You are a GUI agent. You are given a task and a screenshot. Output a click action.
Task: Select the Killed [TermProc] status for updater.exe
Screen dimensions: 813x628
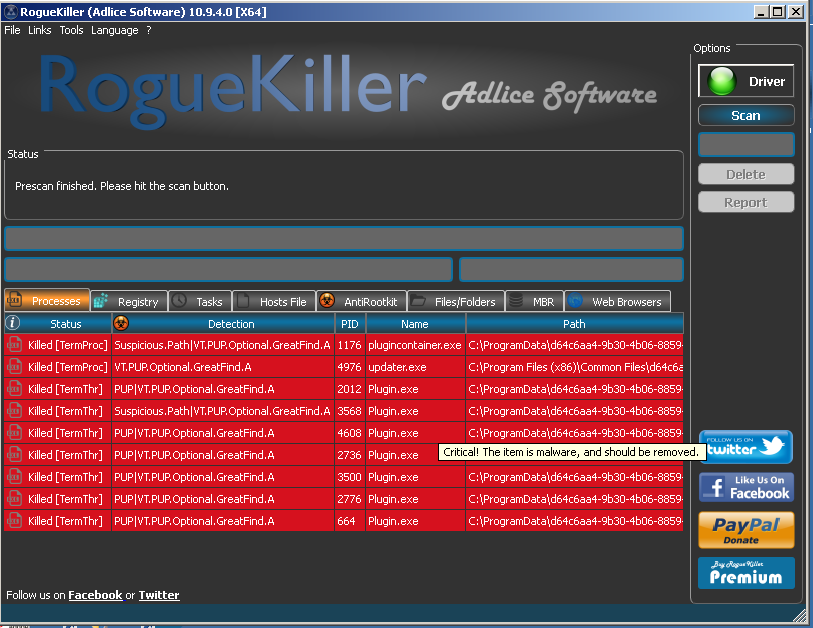[68, 367]
